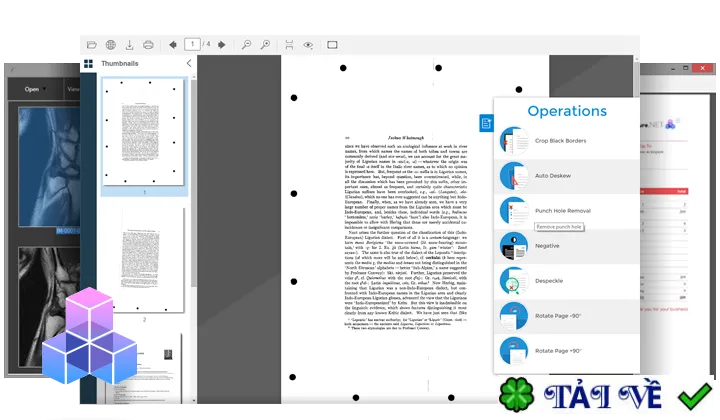Screen dimensions: 720x420
Task: Maximize the right background window
Action: (686, 68)
